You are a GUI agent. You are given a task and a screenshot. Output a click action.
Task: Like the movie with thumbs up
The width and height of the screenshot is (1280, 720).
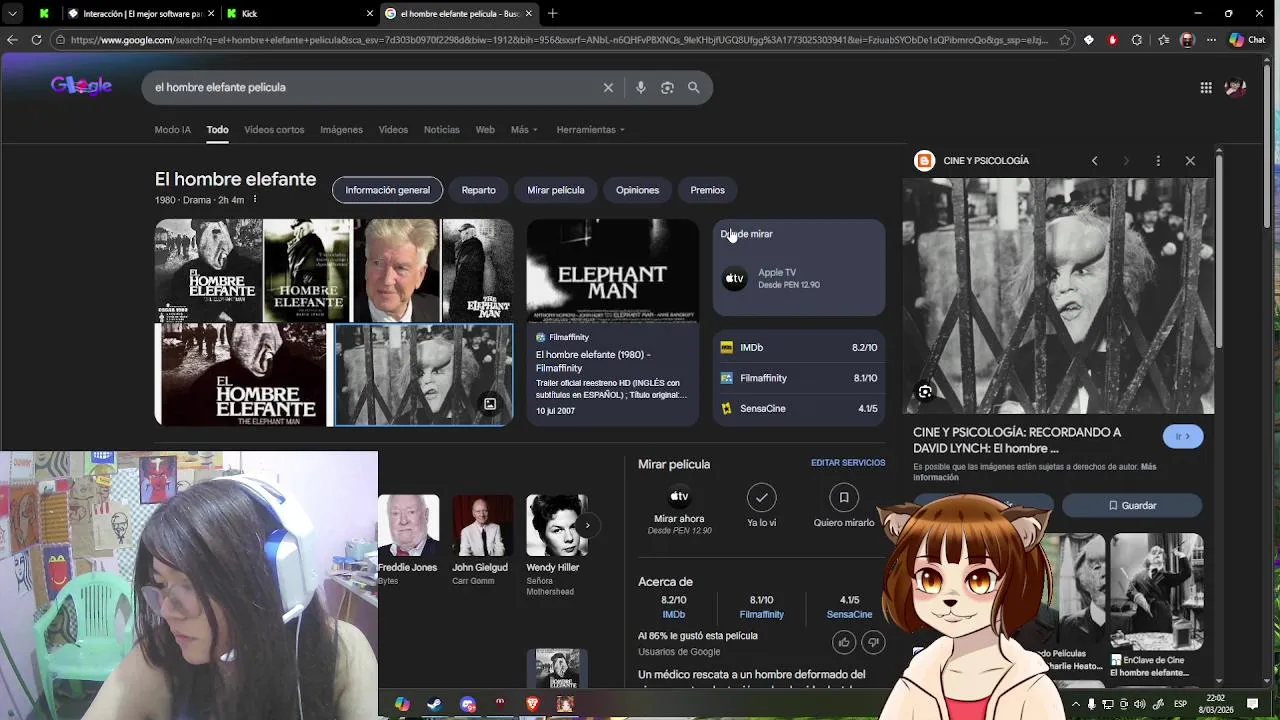[844, 642]
